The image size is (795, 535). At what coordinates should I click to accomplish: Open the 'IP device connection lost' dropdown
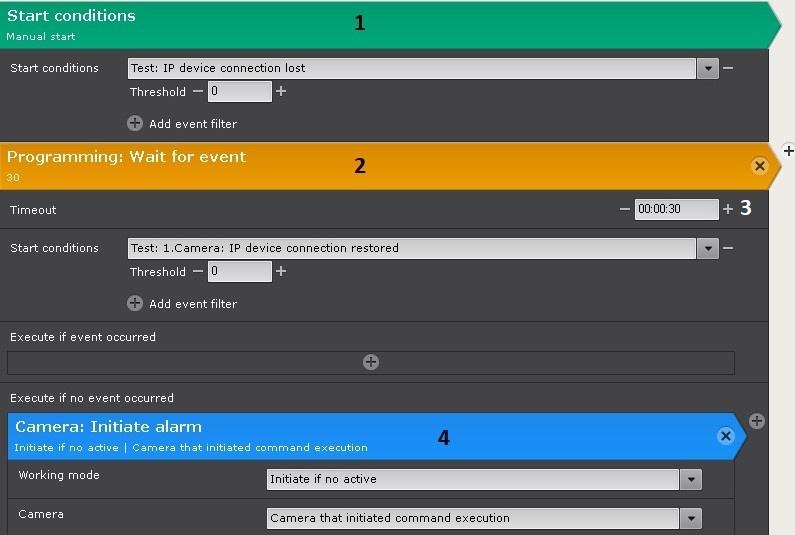point(708,68)
